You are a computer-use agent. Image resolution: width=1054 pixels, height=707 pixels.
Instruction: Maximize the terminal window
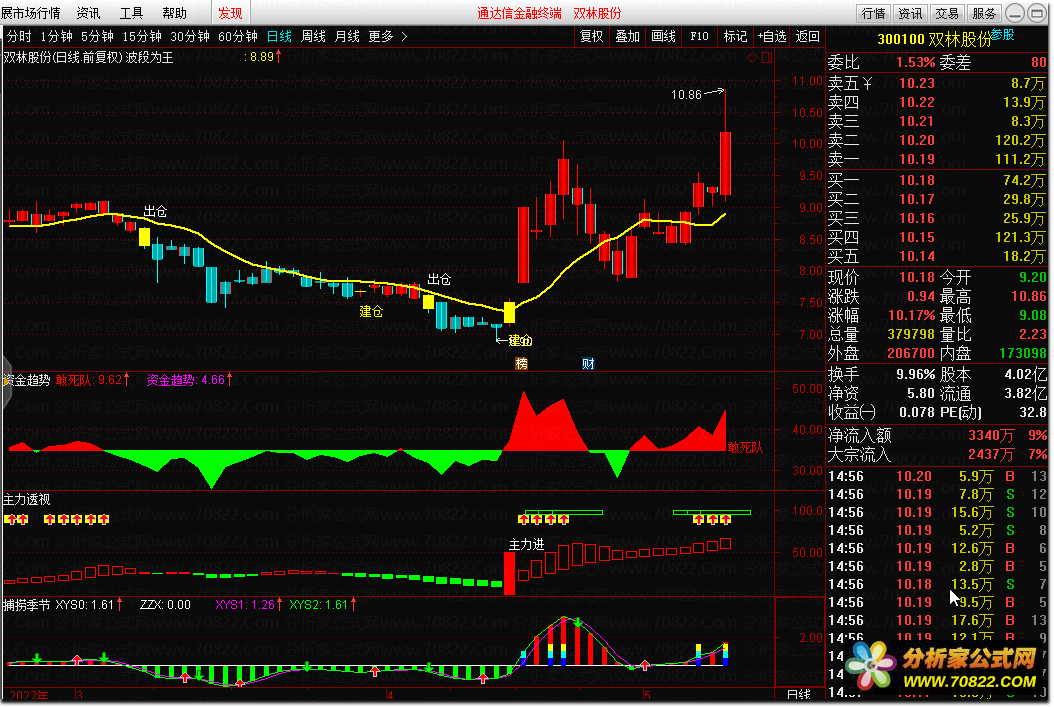[1037, 13]
